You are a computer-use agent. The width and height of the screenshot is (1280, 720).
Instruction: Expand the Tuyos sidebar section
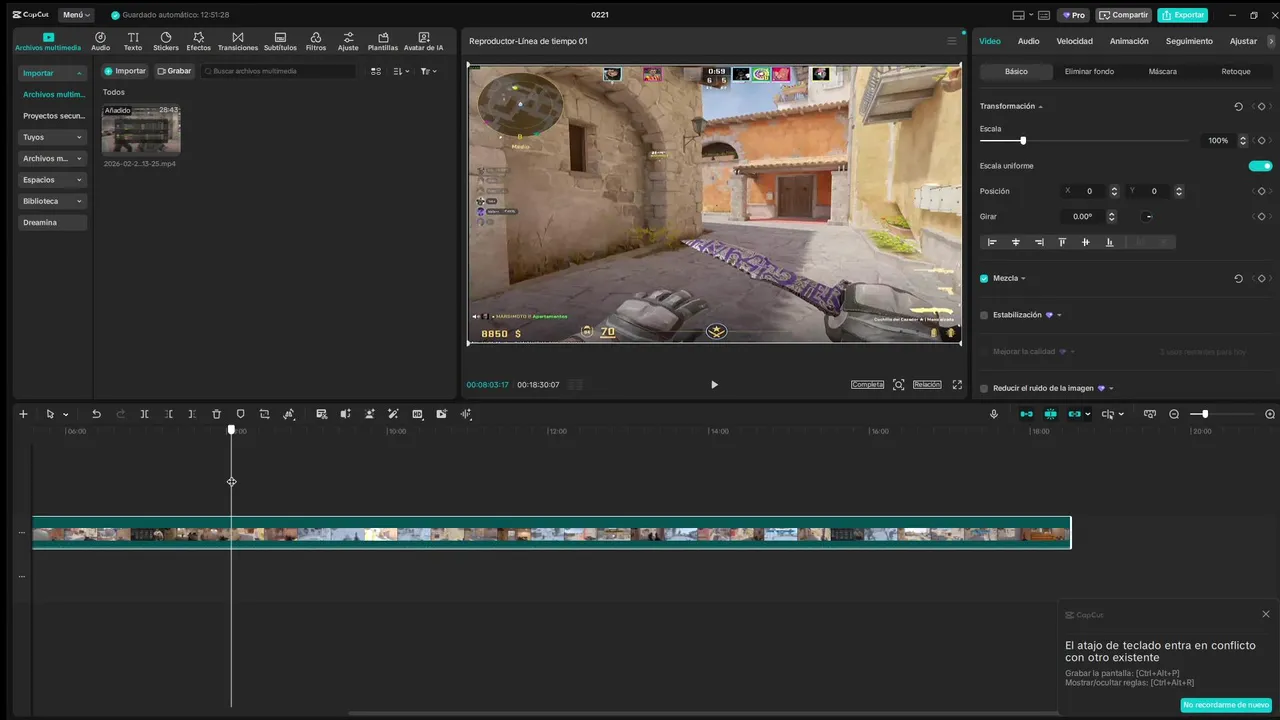click(x=79, y=137)
